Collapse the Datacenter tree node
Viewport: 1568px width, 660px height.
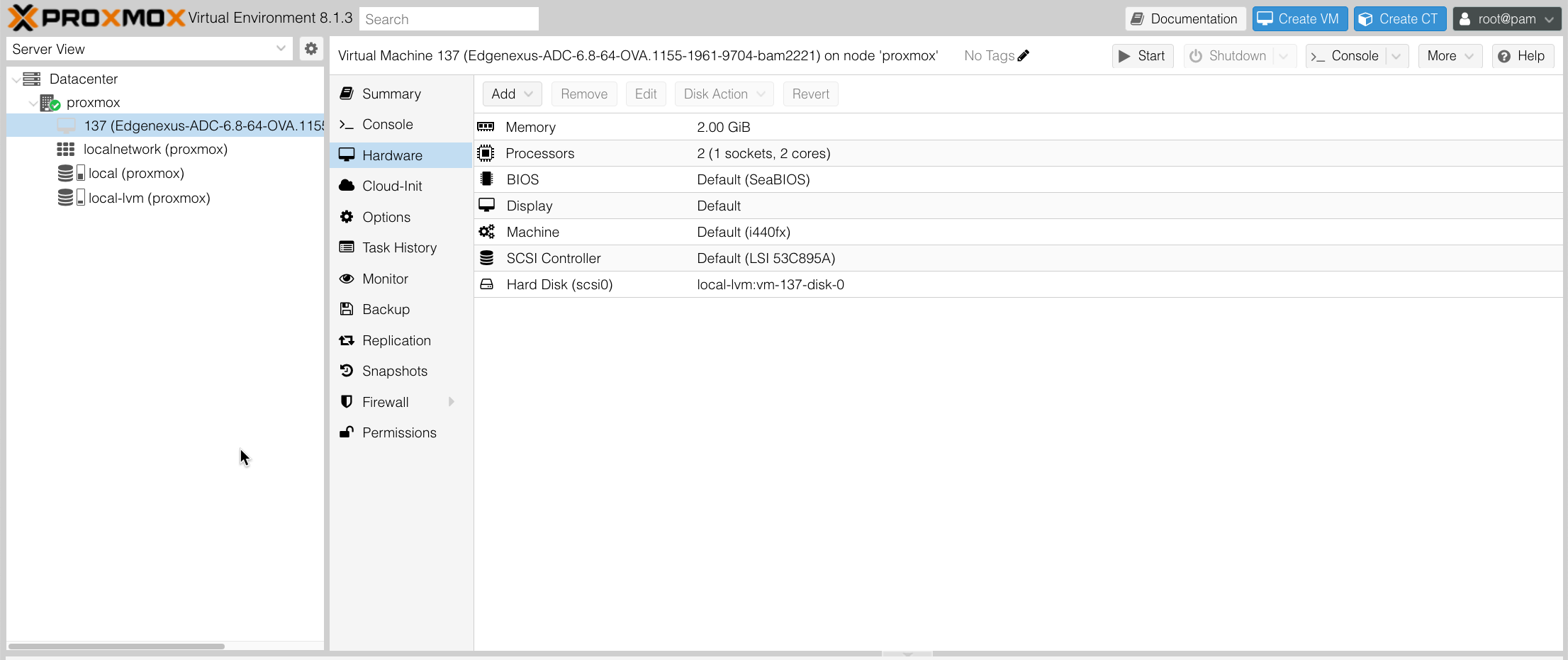click(16, 79)
